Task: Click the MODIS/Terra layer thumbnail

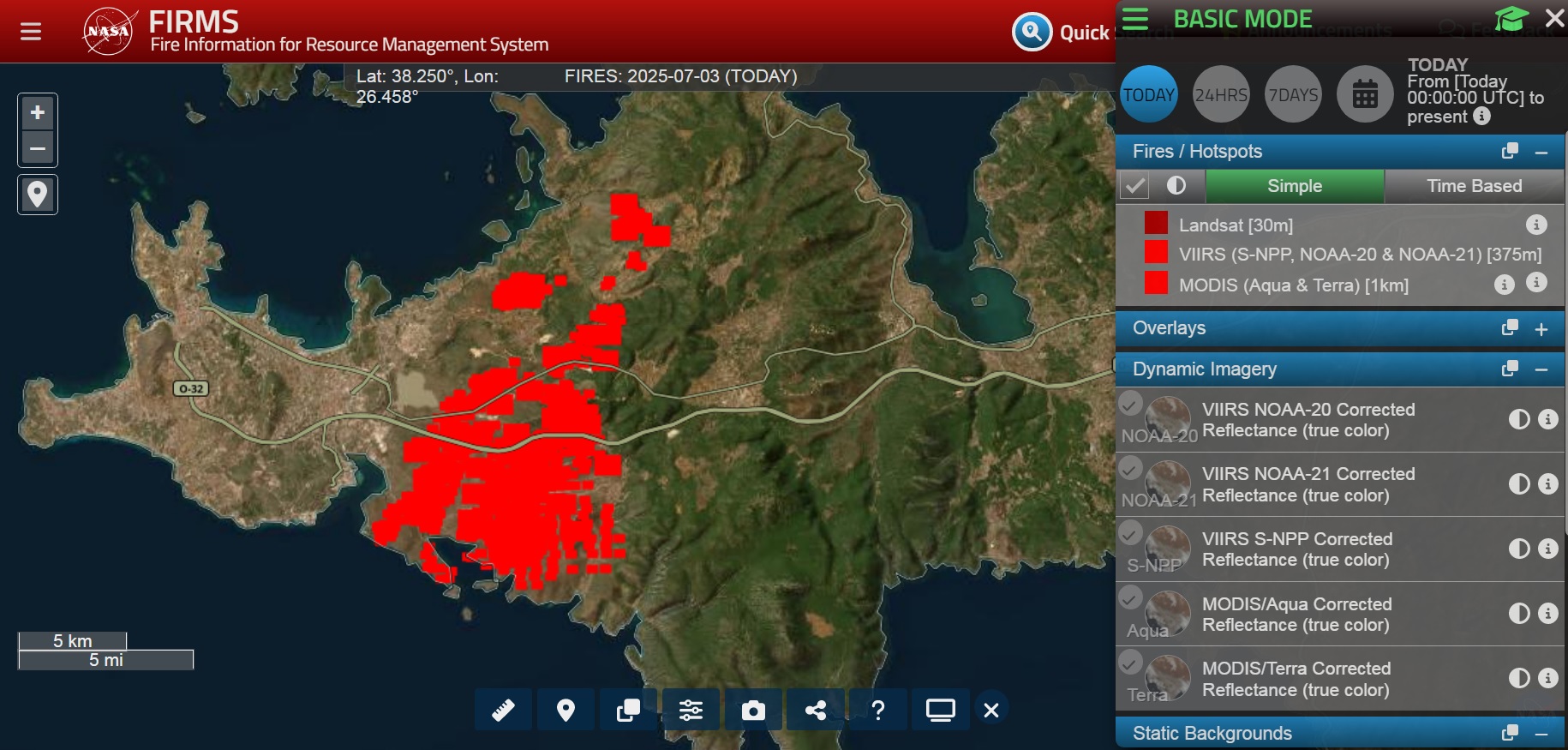Action: click(1168, 677)
